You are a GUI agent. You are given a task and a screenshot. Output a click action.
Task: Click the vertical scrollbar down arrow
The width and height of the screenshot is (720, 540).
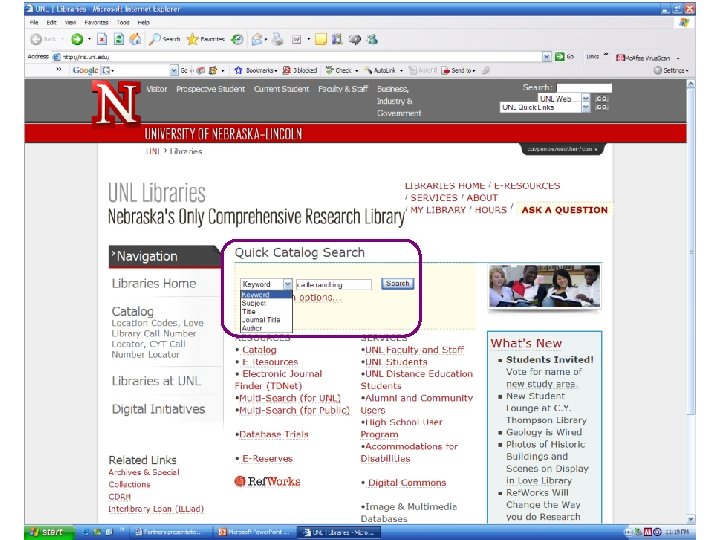(691, 519)
